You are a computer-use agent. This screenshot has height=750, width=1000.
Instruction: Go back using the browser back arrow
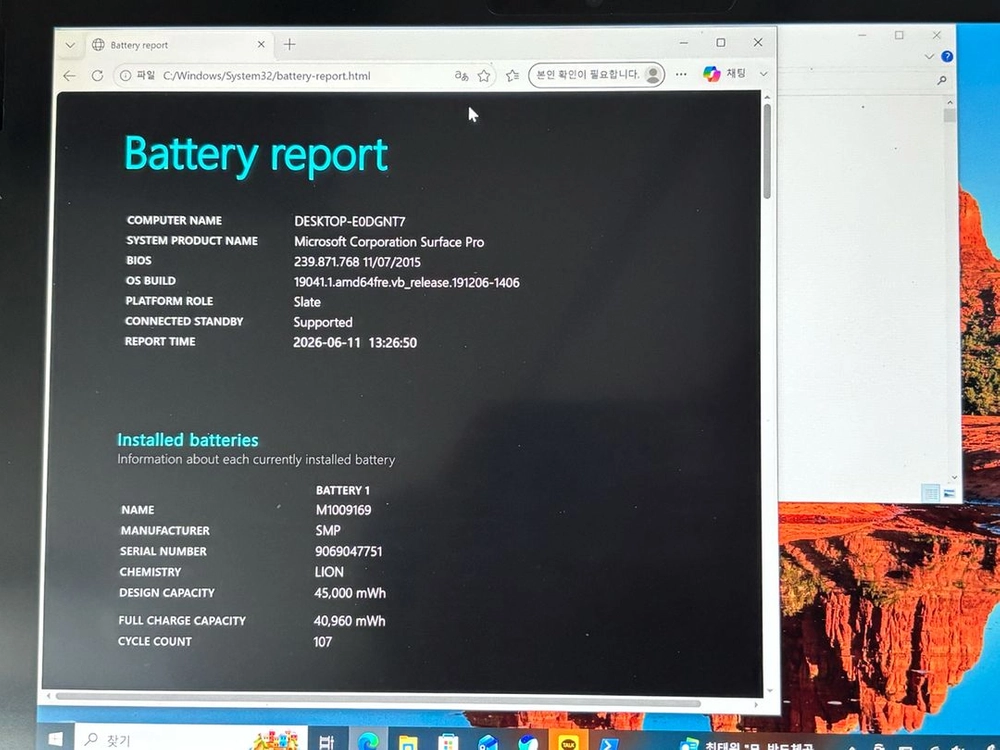point(70,76)
